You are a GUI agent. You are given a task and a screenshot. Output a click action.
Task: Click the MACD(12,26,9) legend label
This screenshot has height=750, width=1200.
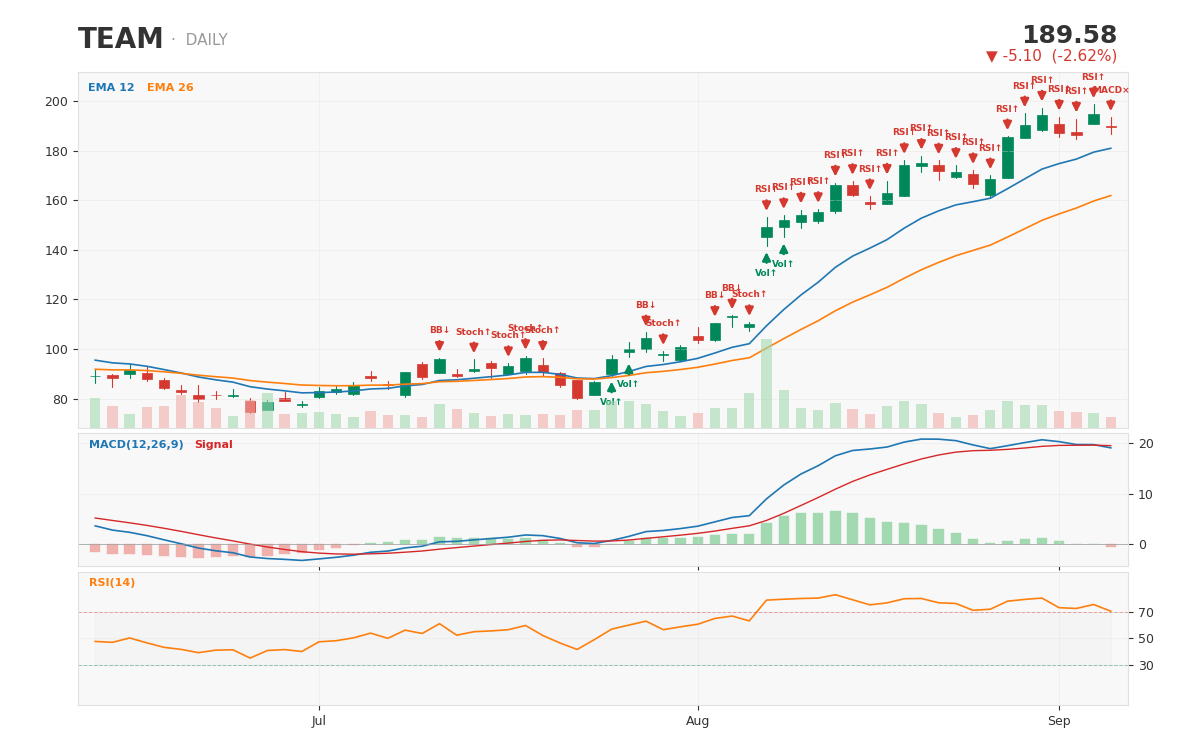[x=136, y=445]
